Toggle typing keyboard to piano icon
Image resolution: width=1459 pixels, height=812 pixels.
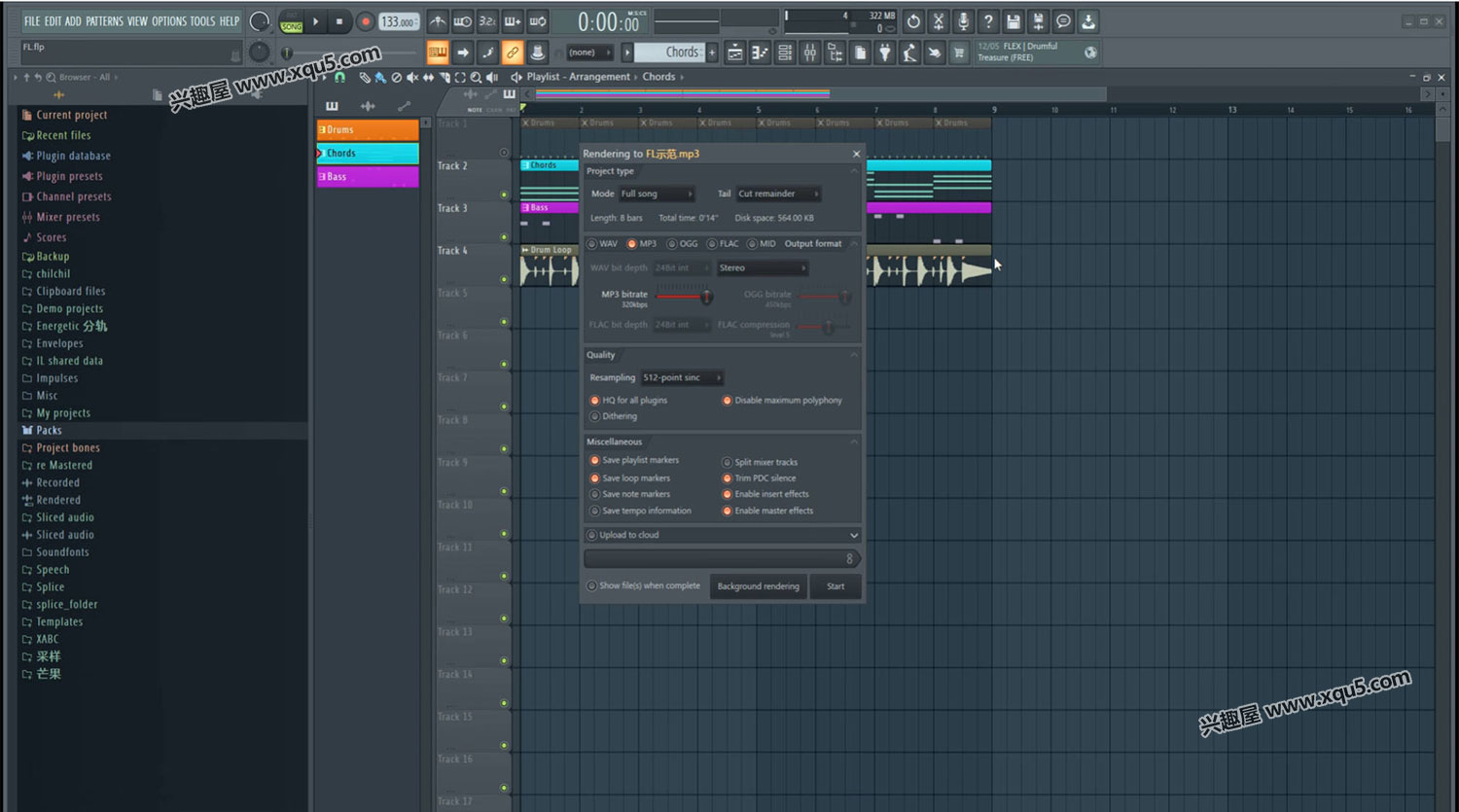coord(438,53)
